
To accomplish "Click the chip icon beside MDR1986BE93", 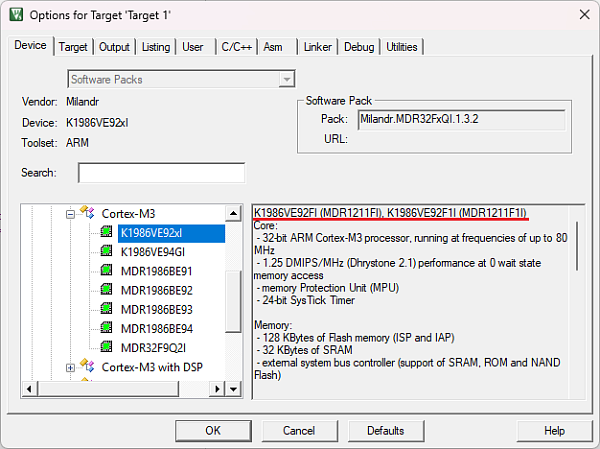I will 108,309.
